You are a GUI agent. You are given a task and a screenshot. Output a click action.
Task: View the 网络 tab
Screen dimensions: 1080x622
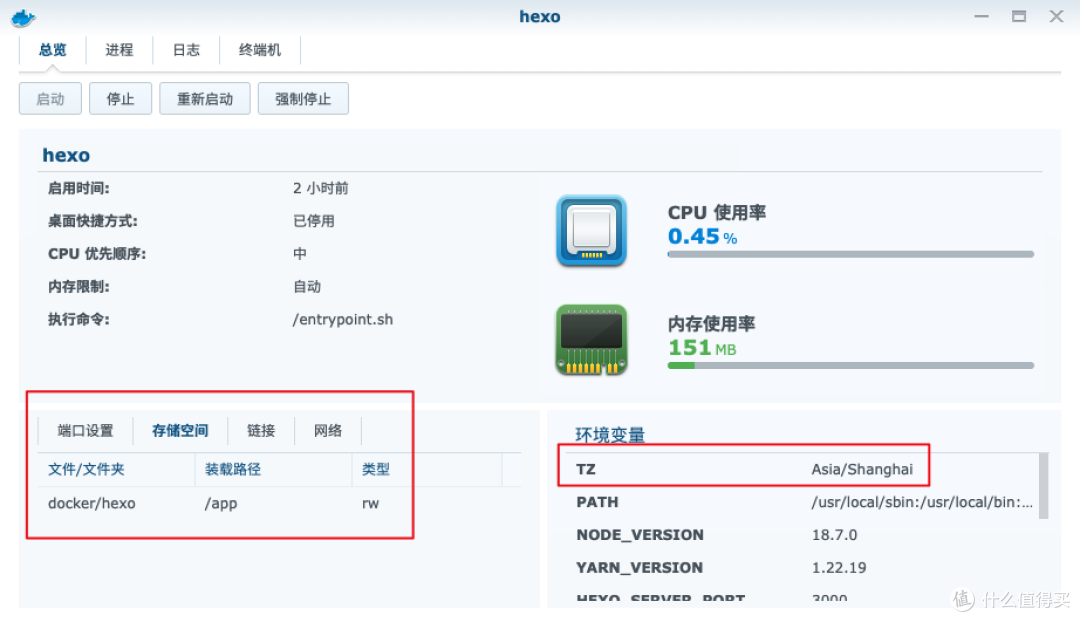(327, 430)
